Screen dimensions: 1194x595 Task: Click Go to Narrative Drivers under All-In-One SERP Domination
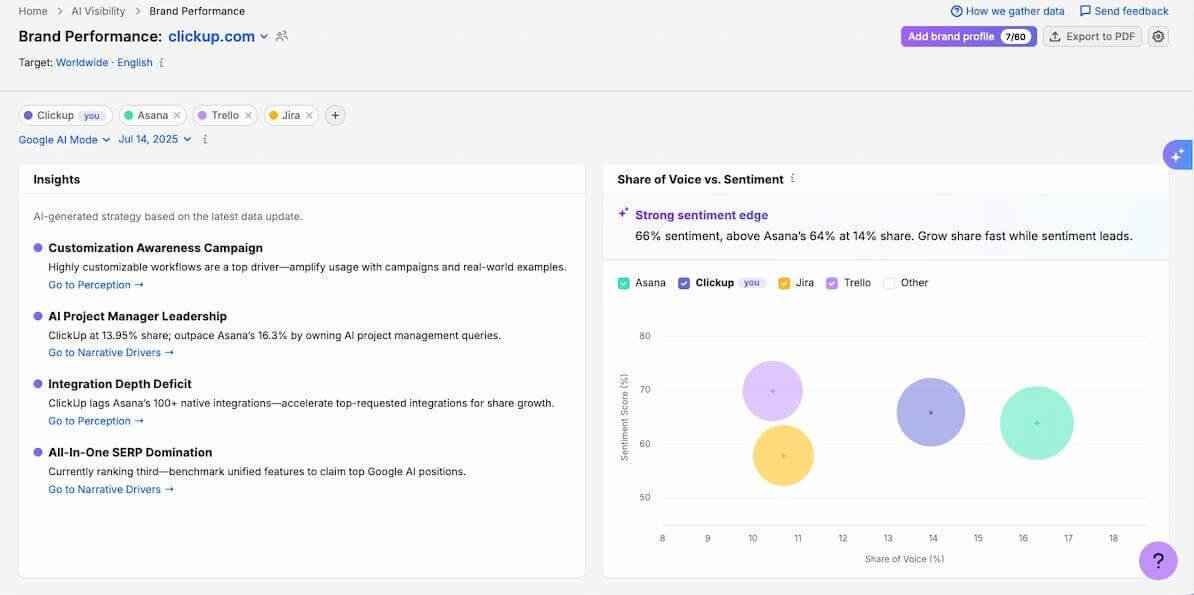pyautogui.click(x=111, y=490)
